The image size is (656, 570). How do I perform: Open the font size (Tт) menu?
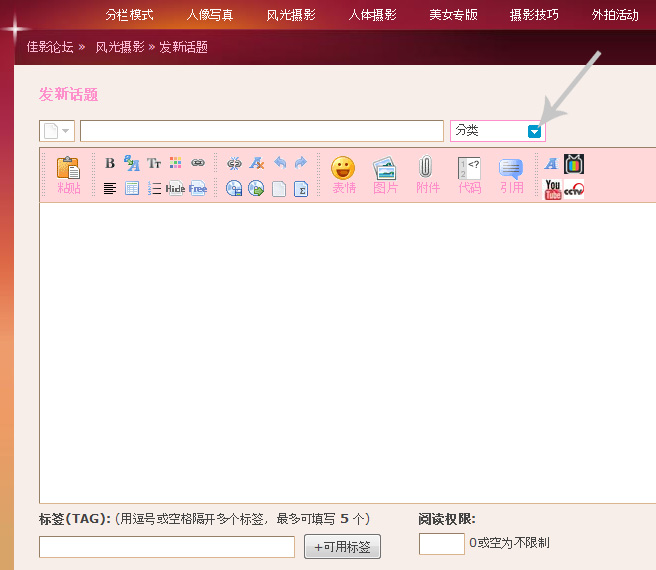point(154,163)
